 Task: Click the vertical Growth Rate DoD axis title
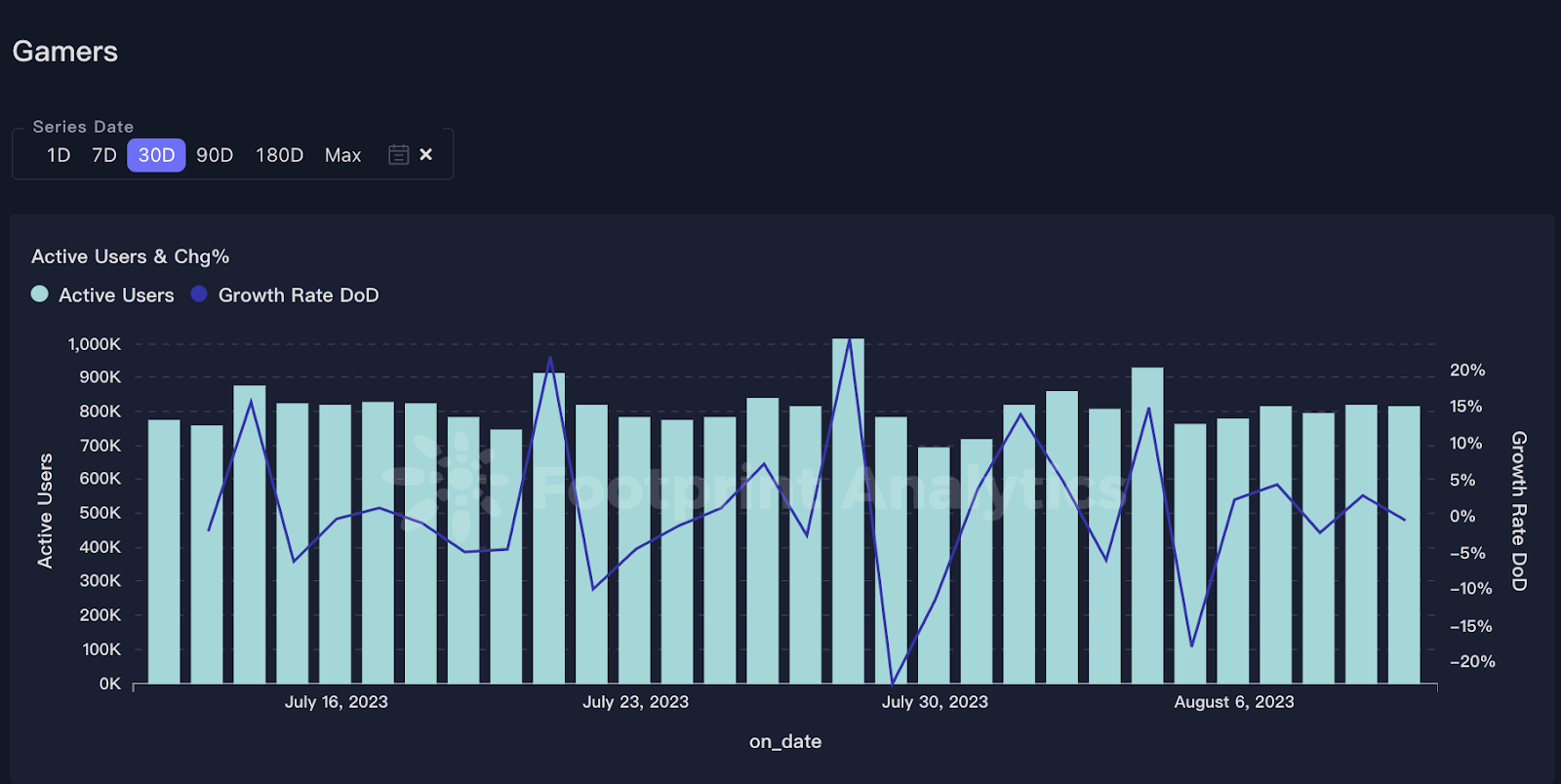(1519, 511)
